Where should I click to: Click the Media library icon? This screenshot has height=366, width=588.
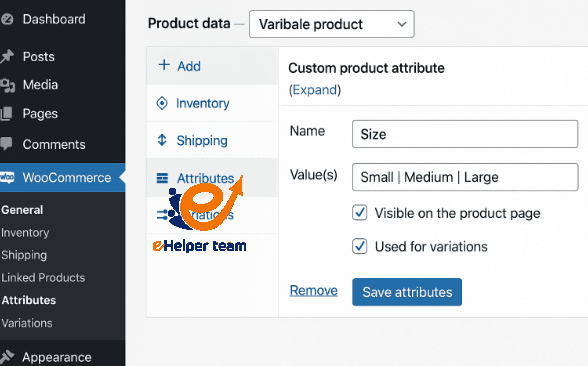(7, 85)
